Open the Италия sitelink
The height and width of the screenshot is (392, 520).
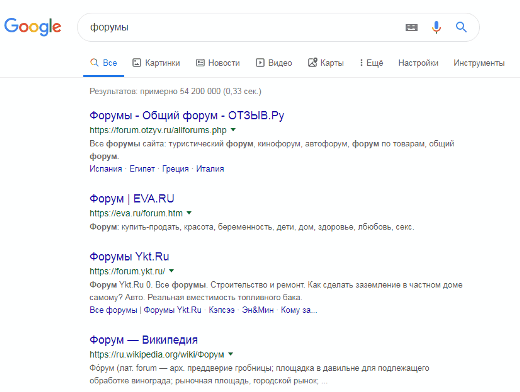[x=210, y=169]
